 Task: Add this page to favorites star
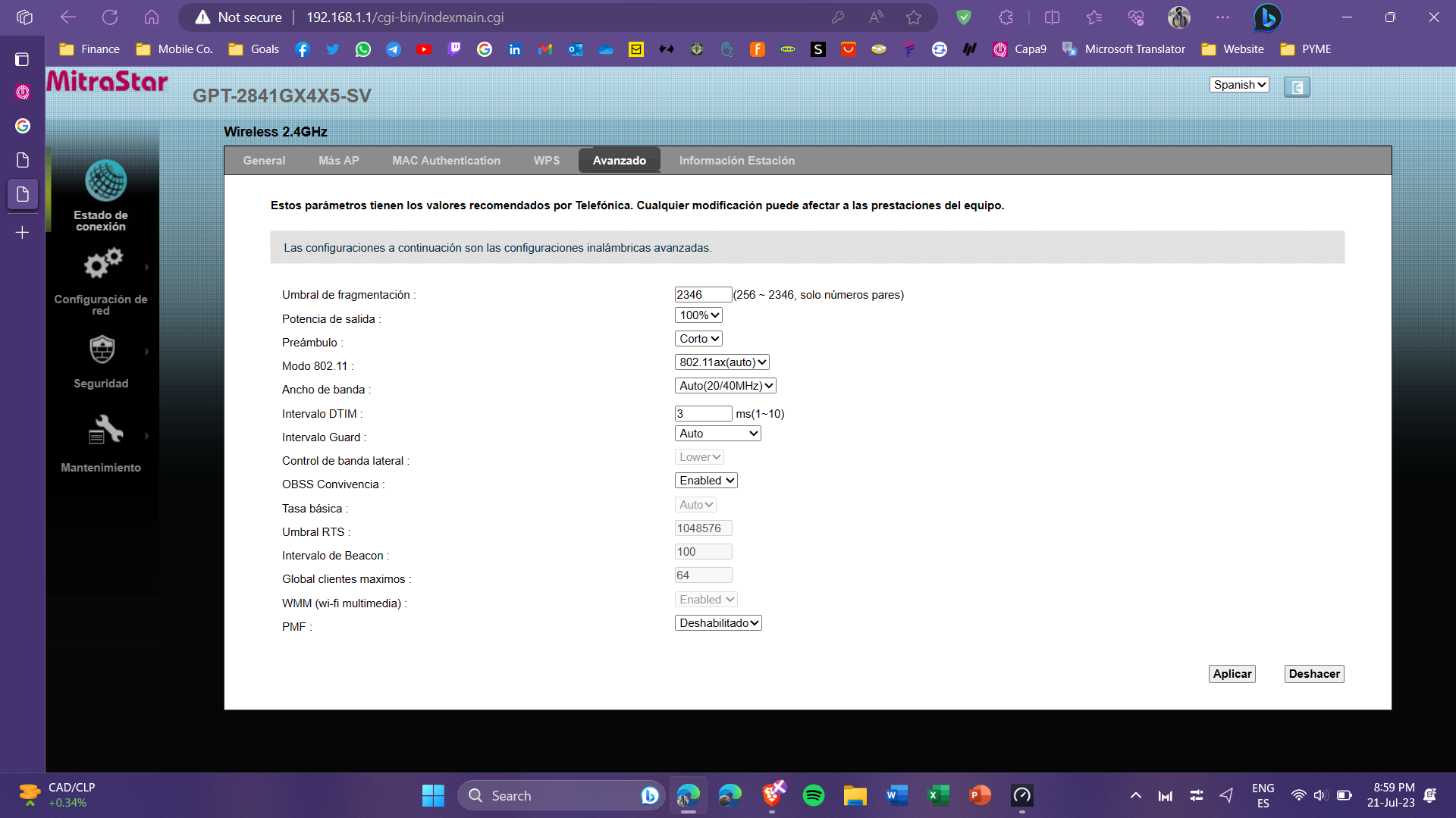[x=913, y=17]
